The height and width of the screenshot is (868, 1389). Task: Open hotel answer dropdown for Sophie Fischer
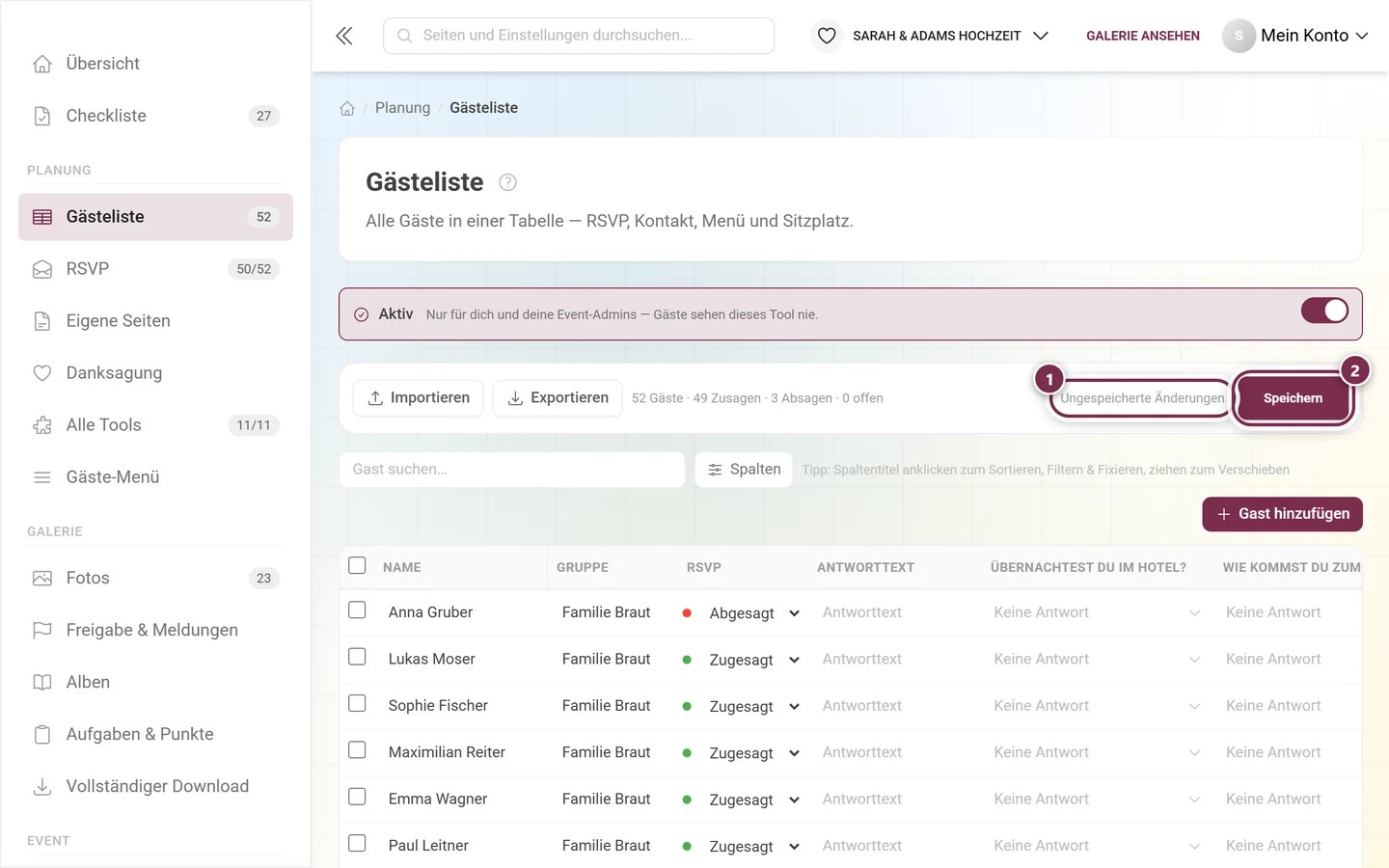[1097, 706]
